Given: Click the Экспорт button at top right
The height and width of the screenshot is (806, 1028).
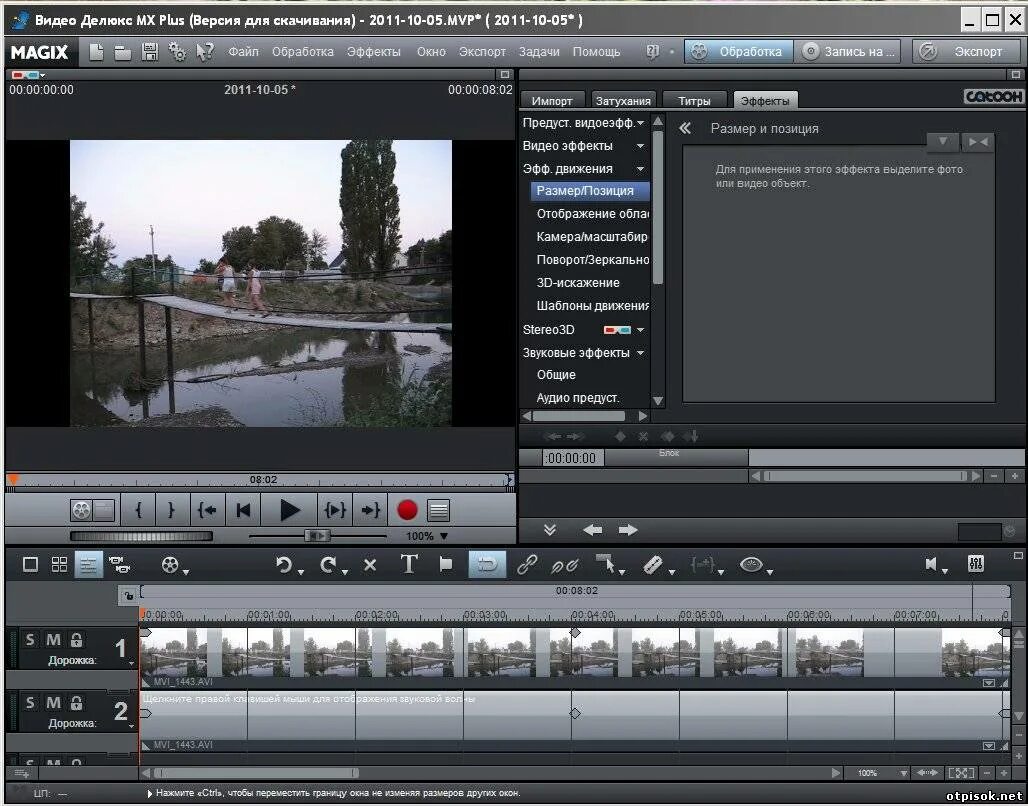Looking at the screenshot, I should (966, 51).
